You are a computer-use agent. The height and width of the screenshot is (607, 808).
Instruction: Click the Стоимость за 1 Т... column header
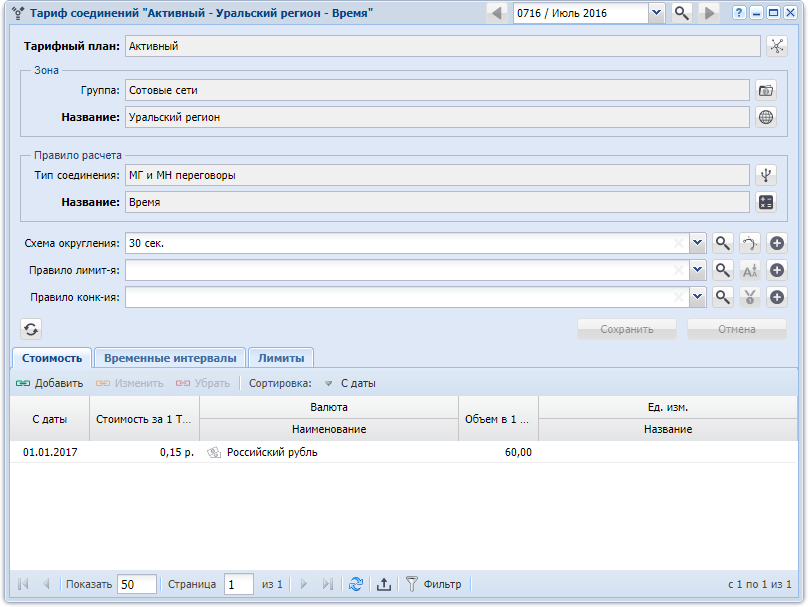pyautogui.click(x=144, y=419)
